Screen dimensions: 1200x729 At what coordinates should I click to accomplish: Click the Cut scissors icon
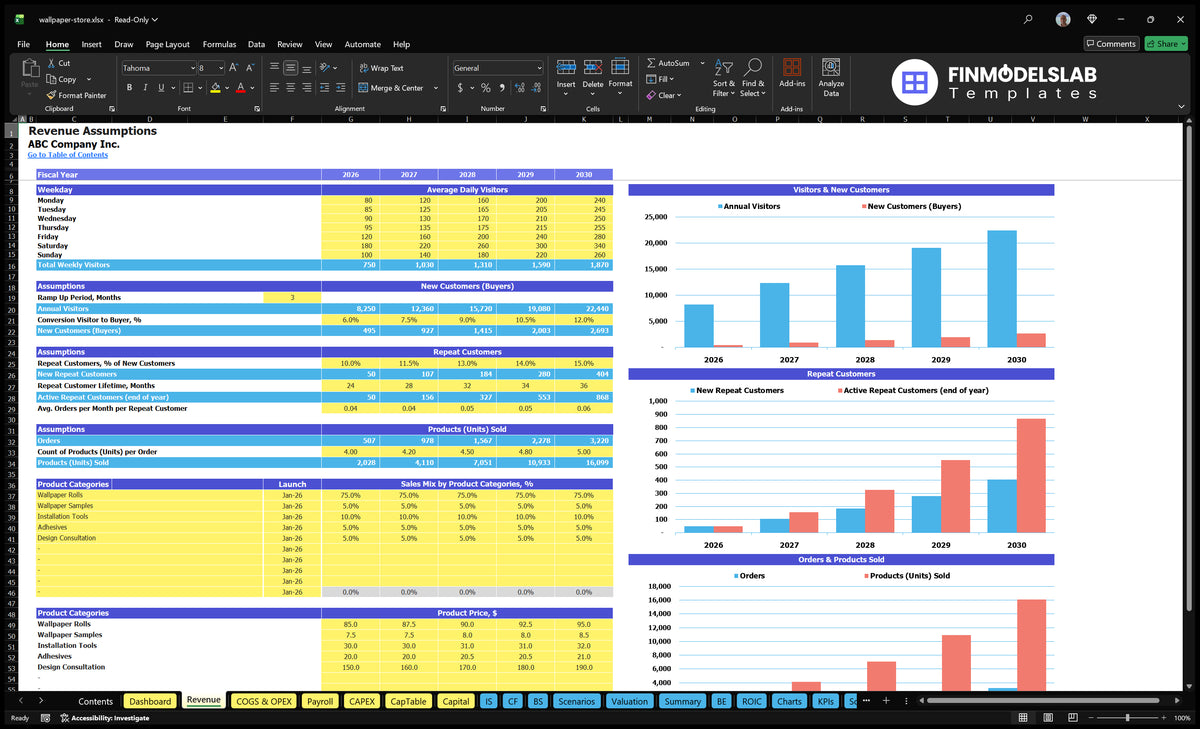pyautogui.click(x=51, y=63)
